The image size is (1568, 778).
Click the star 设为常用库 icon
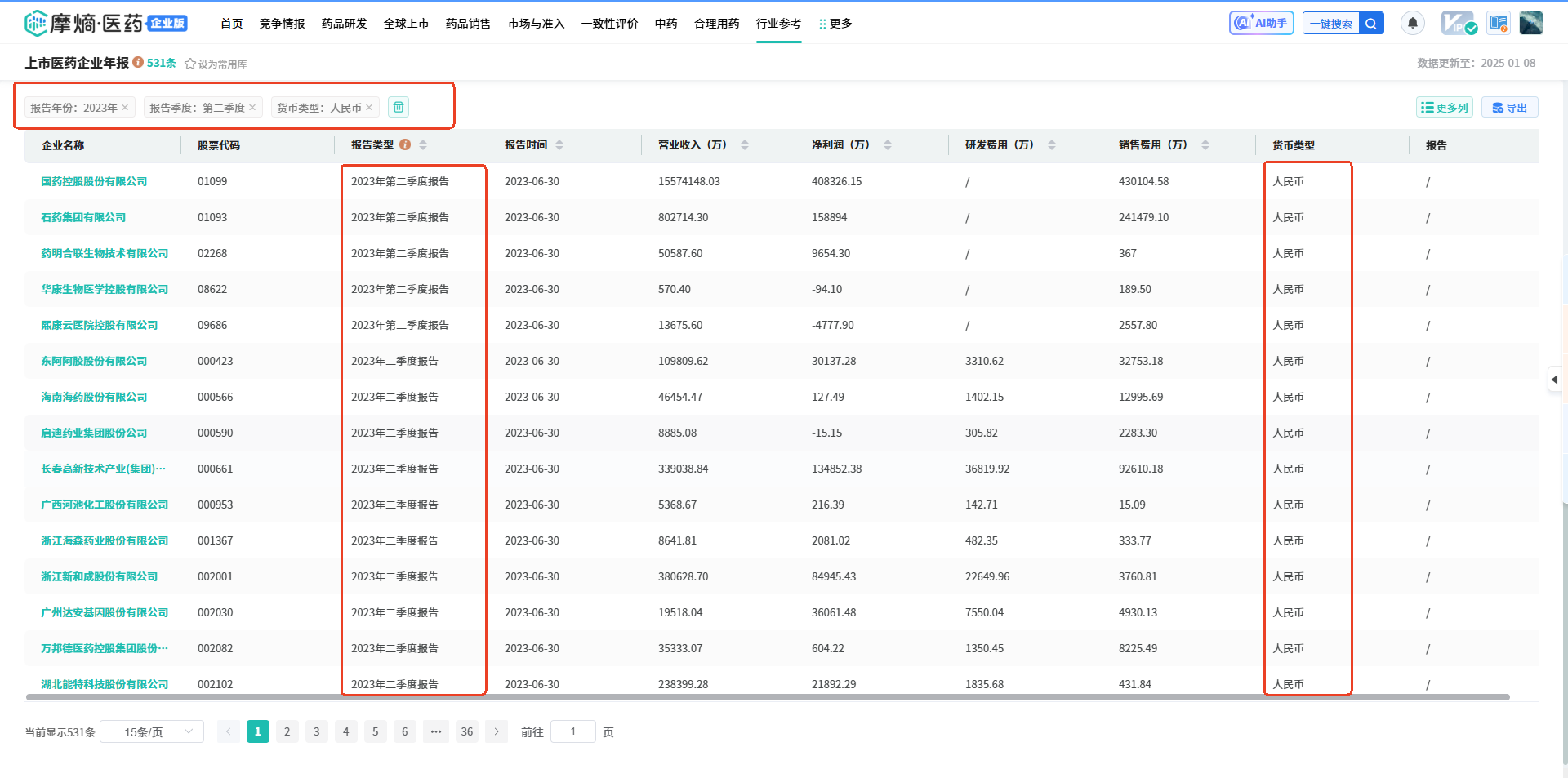[190, 64]
